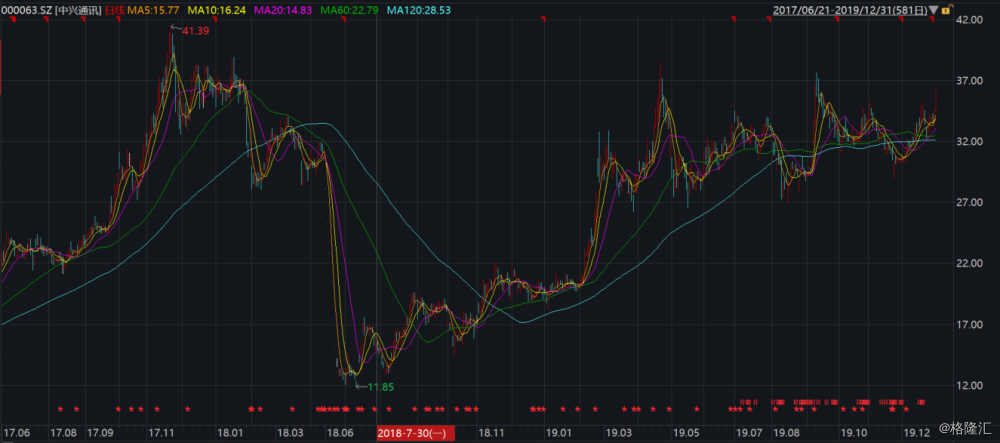Click the MA10:16.24 indicator label
The image size is (1000, 443).
point(217,11)
